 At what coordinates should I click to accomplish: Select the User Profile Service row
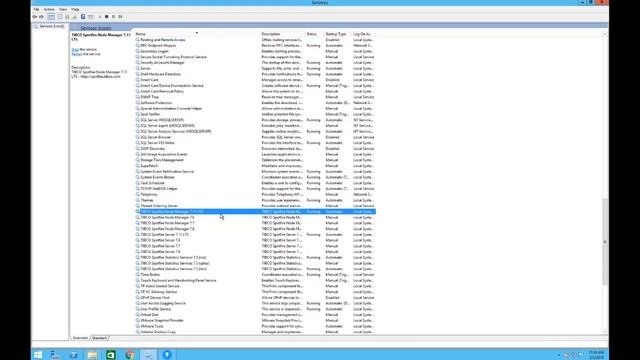coord(156,309)
